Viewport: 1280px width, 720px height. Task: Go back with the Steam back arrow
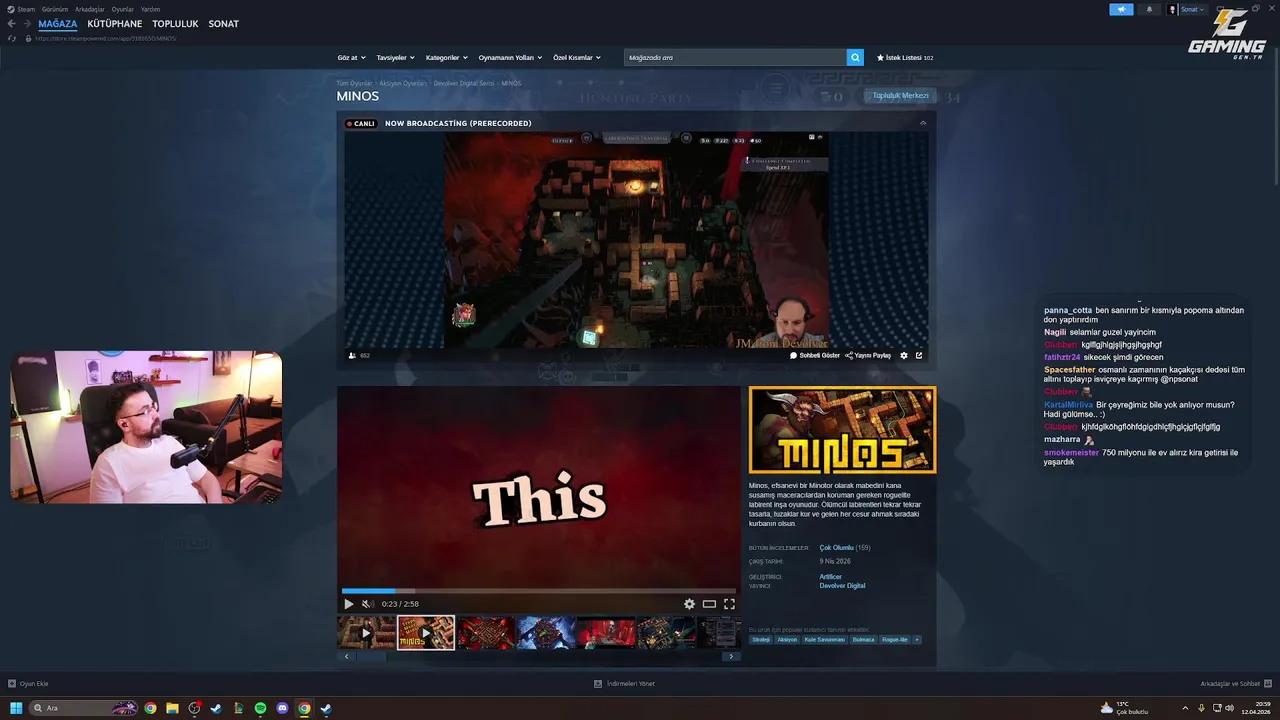[x=12, y=24]
